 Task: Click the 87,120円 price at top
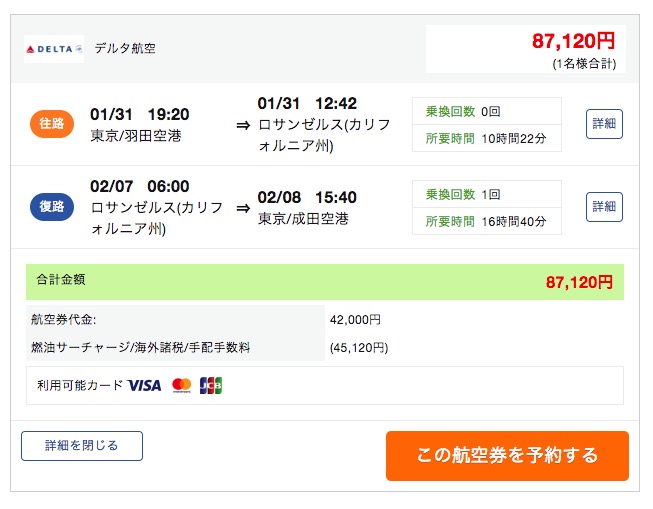pos(573,41)
